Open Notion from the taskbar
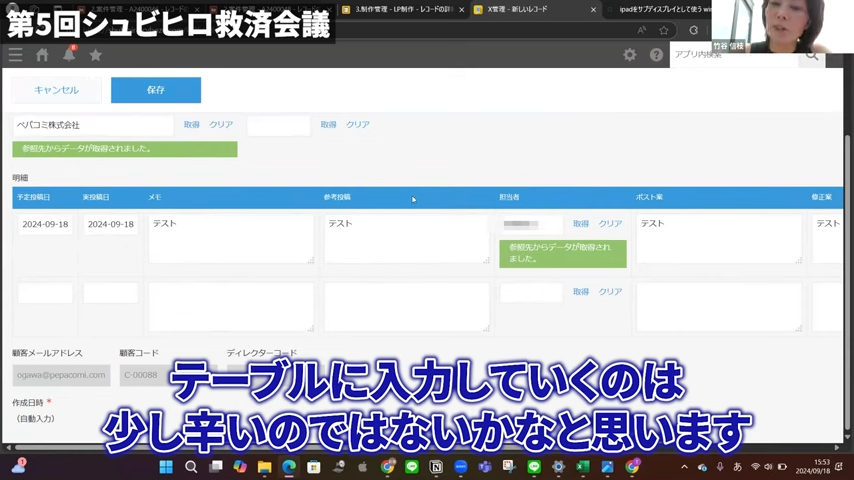 (436, 467)
